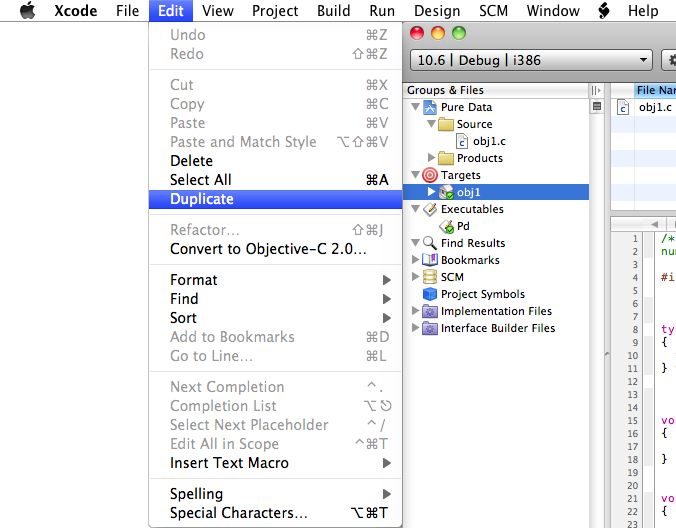Collapse the Targets group
Screen dimensions: 676x528
[x=416, y=175]
